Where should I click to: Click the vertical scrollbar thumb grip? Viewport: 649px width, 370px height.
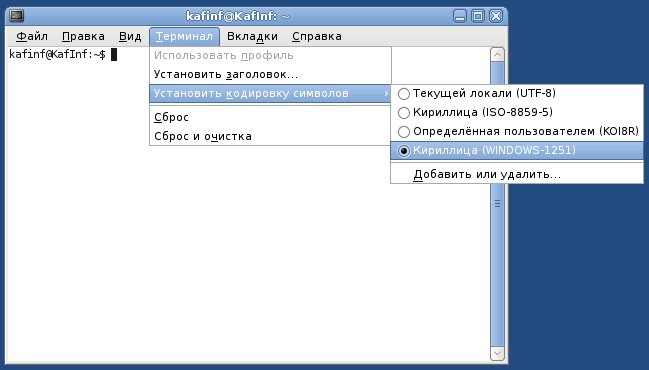pyautogui.click(x=497, y=204)
